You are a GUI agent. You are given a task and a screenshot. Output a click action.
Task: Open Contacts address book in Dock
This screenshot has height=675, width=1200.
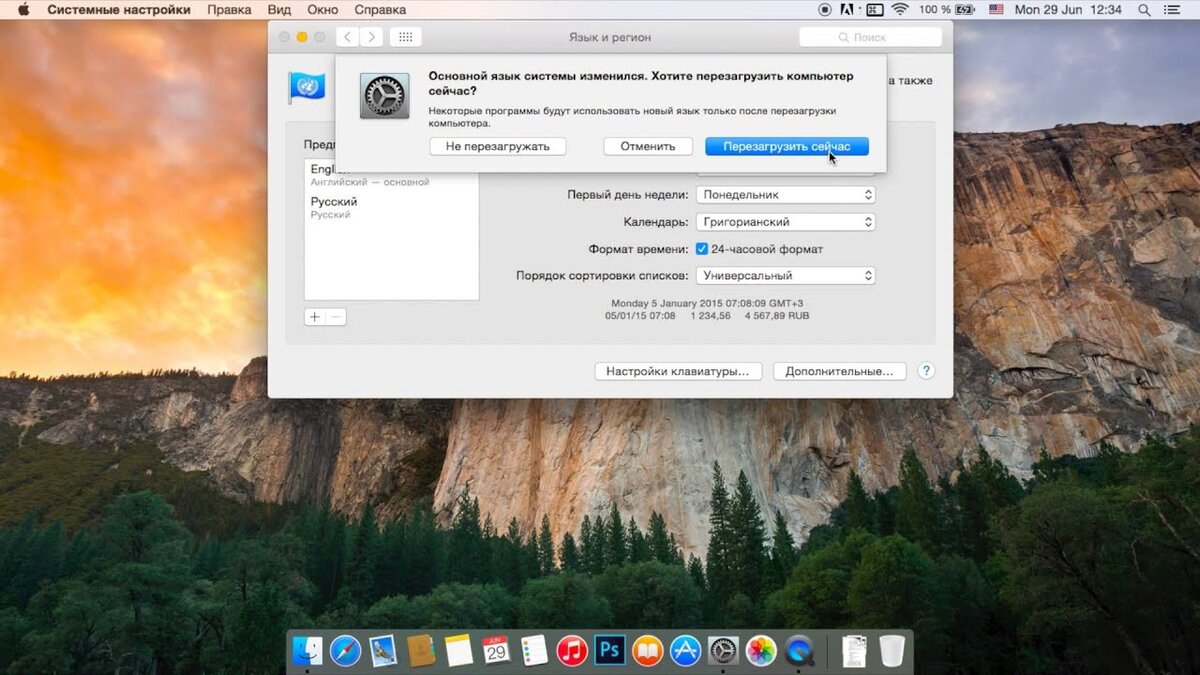pyautogui.click(x=421, y=651)
